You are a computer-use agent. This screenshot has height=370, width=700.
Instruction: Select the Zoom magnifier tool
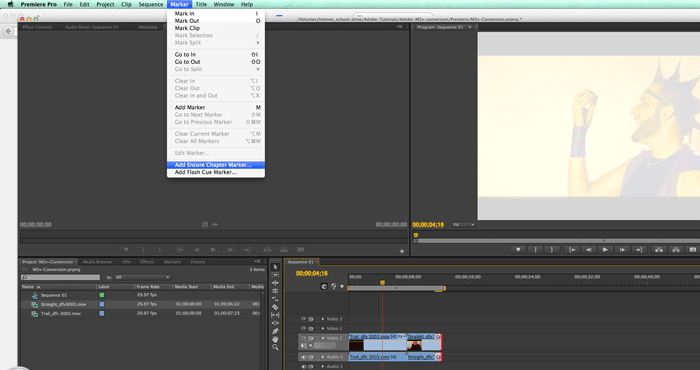tap(275, 347)
